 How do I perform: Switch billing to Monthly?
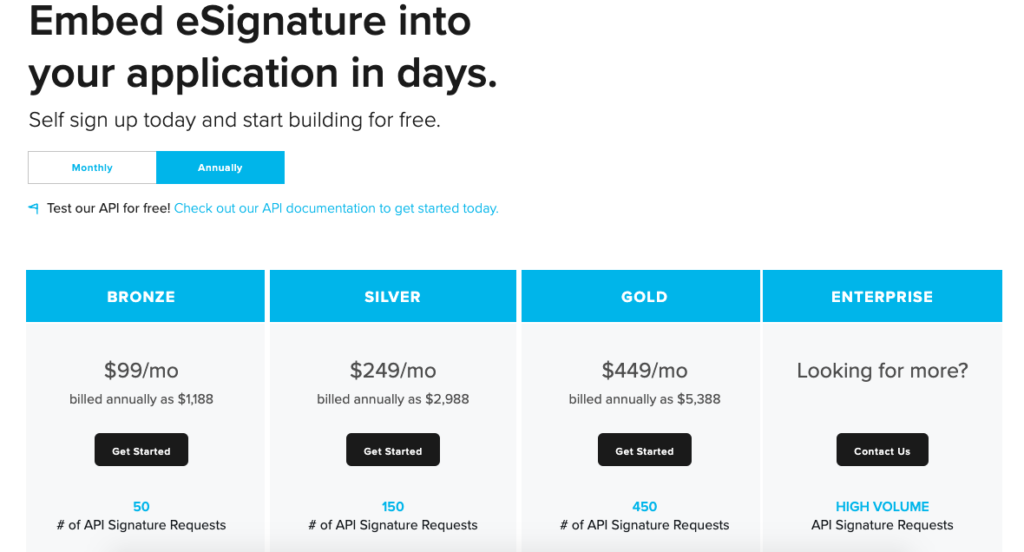[92, 168]
